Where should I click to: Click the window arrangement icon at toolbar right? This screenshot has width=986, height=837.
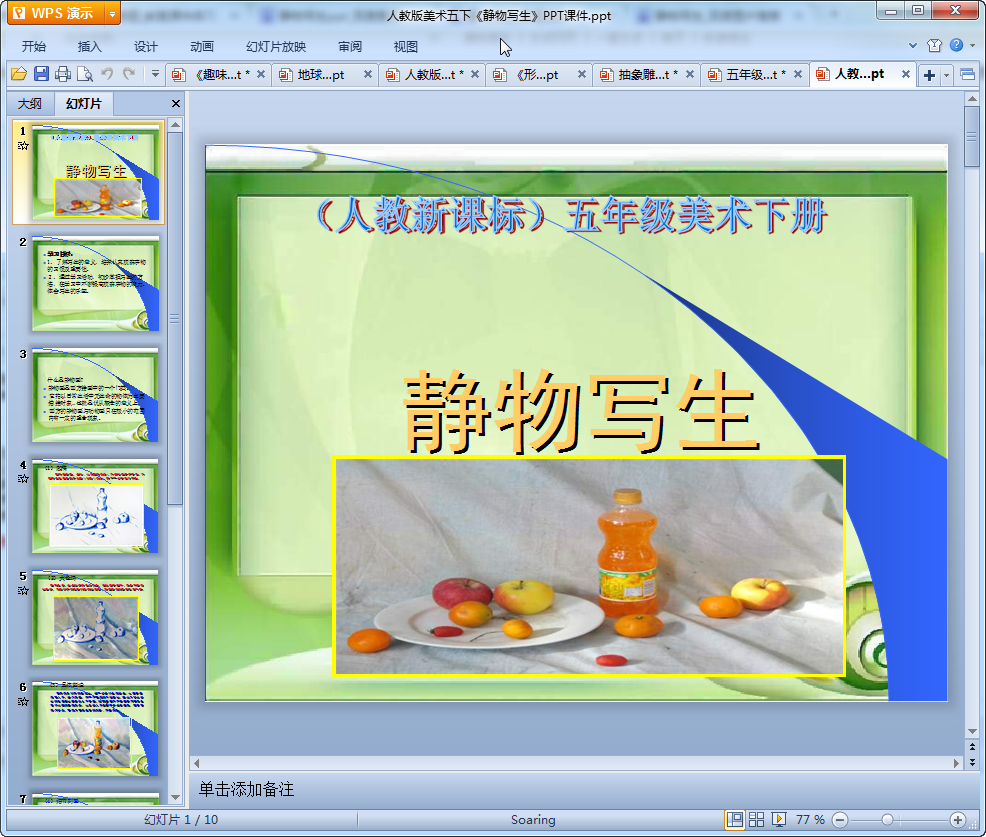968,75
